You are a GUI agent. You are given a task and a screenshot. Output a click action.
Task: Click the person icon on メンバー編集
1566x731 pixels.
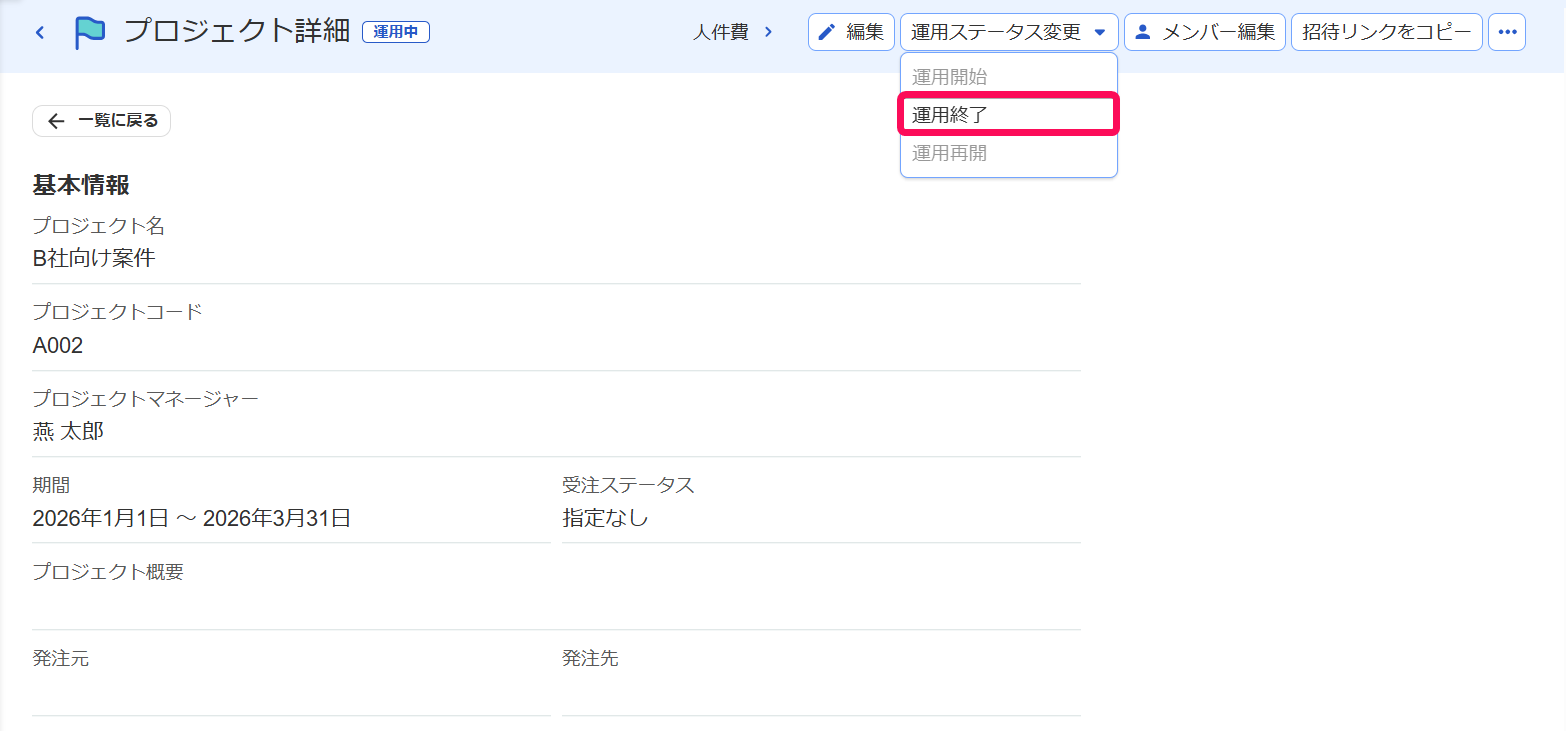(1143, 32)
